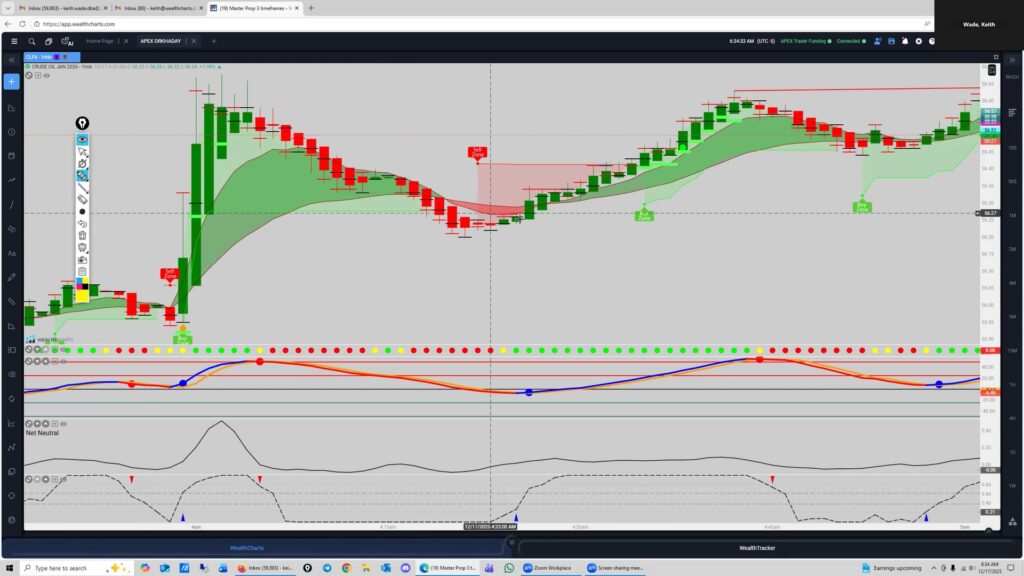Select the APEX DRKHADAY tab

point(159,41)
